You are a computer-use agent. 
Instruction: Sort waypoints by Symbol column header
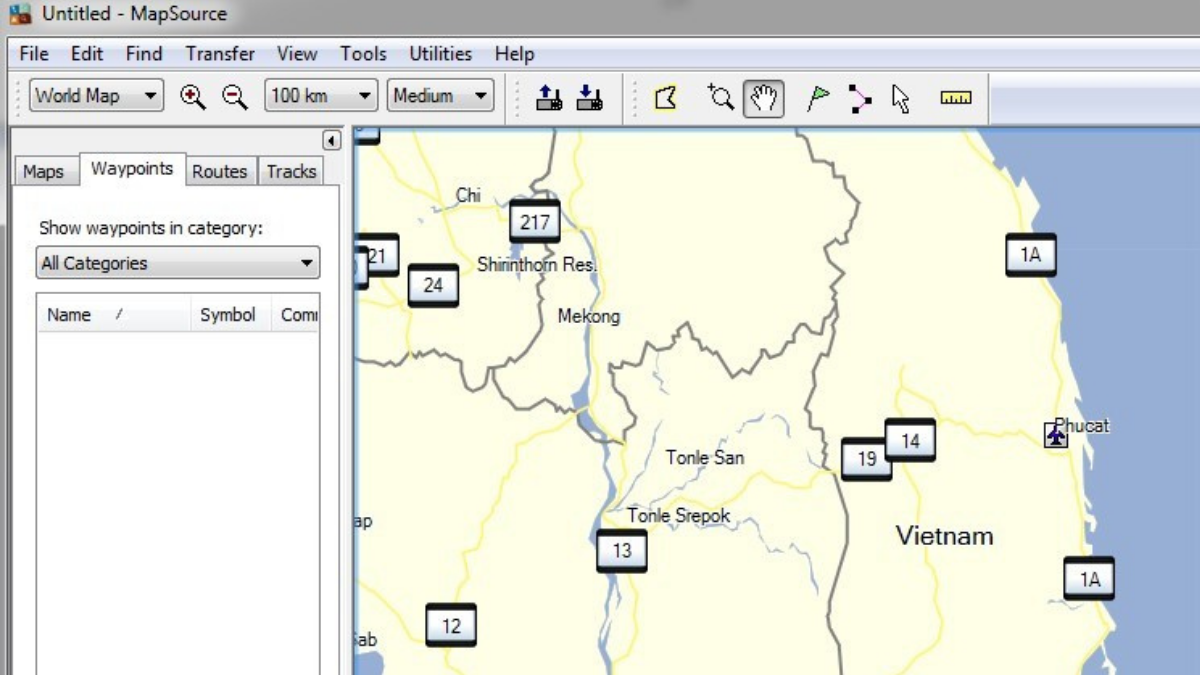pos(229,315)
